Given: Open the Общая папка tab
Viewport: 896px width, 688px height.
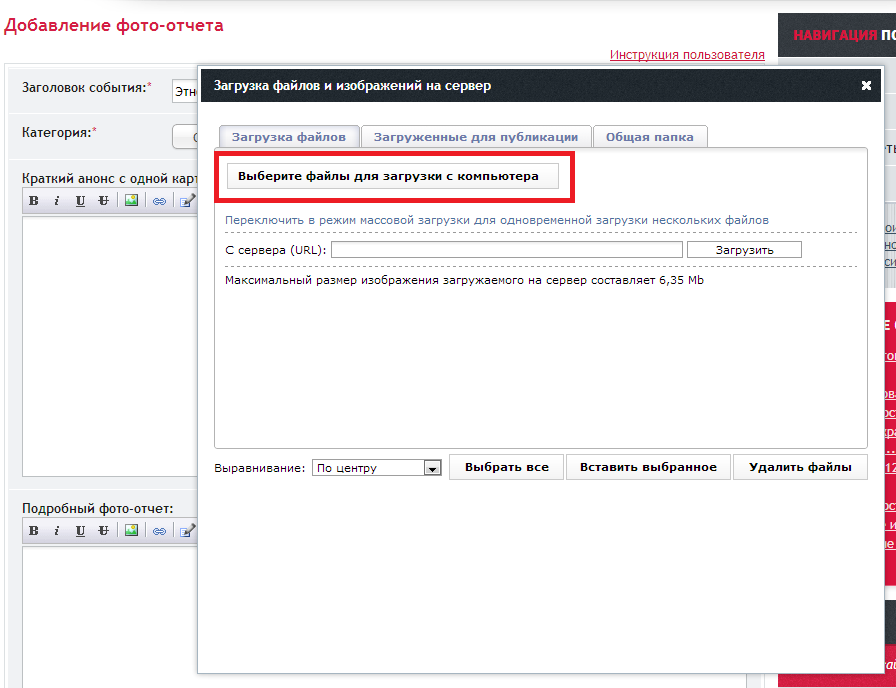Looking at the screenshot, I should point(650,137).
